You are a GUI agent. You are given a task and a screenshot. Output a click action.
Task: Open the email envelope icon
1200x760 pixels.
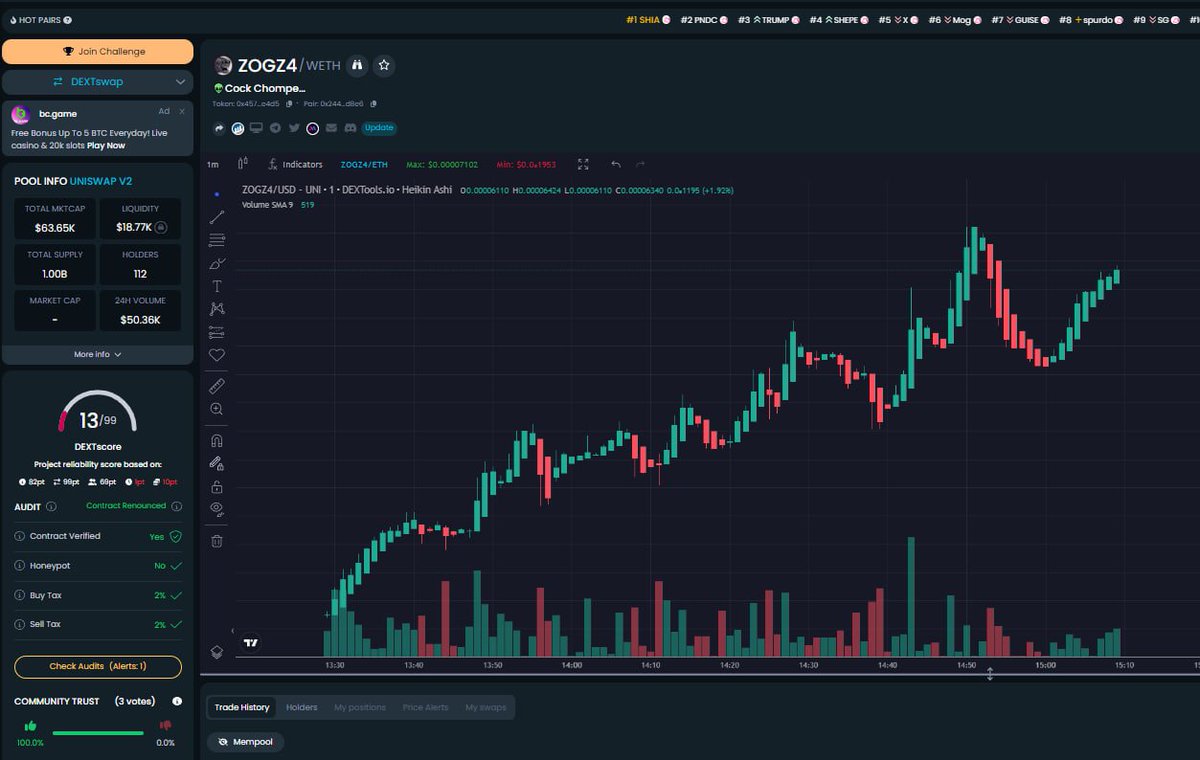(x=331, y=128)
